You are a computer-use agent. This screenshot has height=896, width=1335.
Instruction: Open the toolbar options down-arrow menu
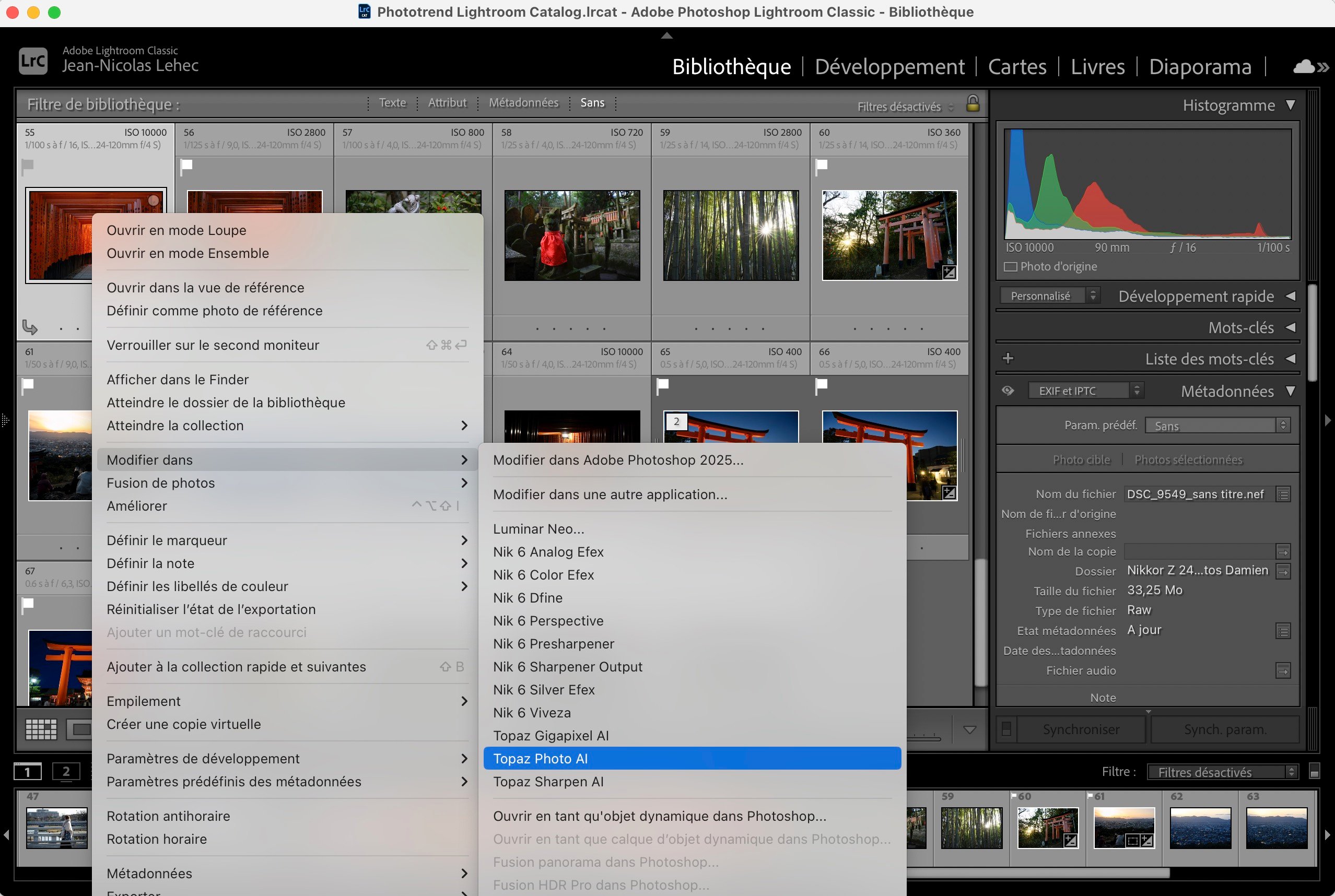click(x=970, y=729)
